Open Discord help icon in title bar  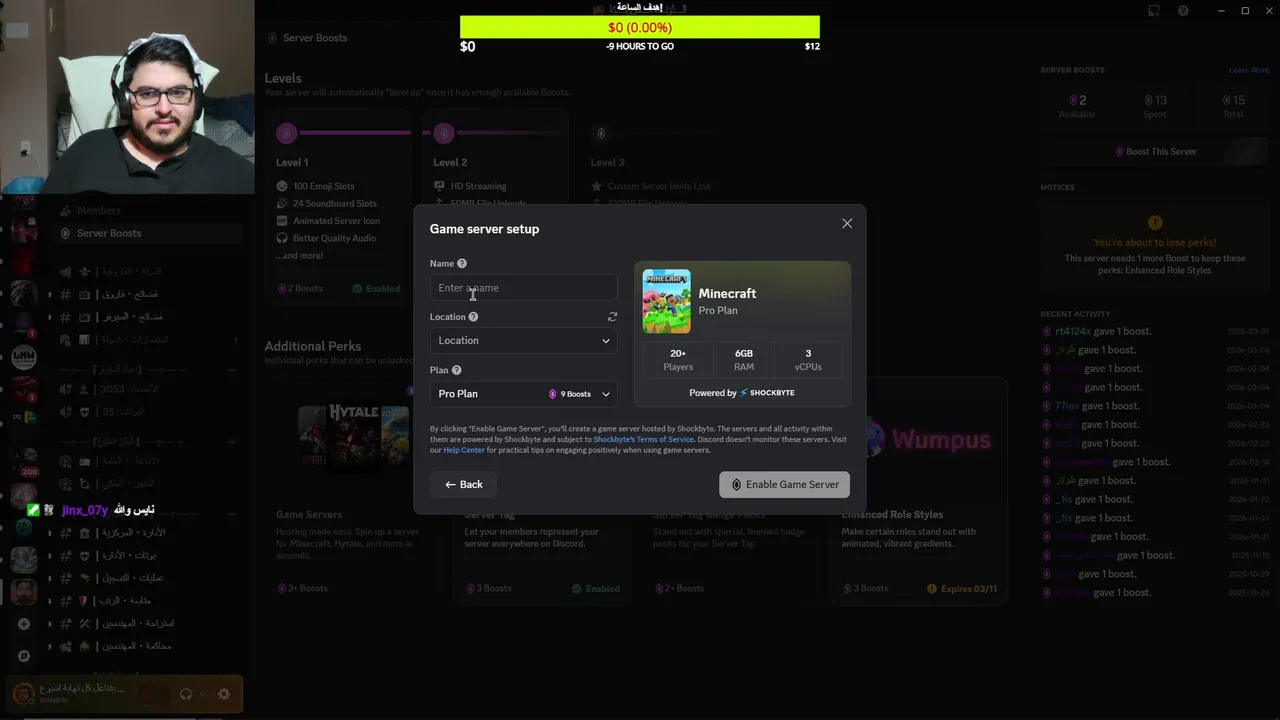click(1184, 11)
